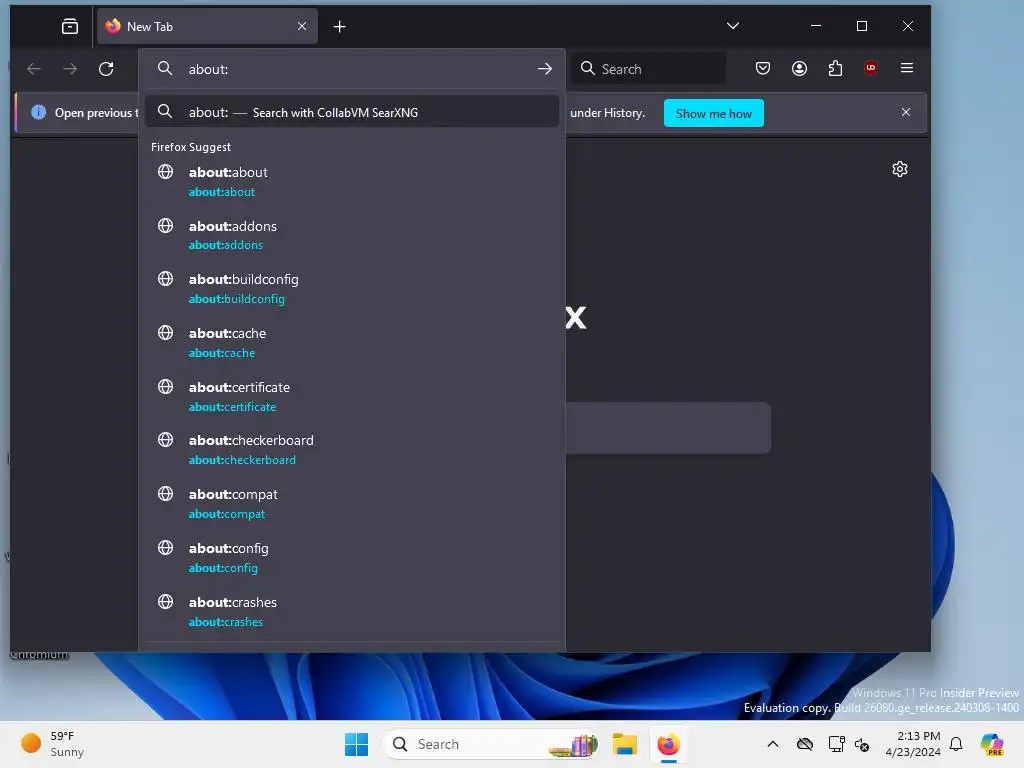Image resolution: width=1024 pixels, height=768 pixels.
Task: Select the about:checkerboard suggestion
Action: pyautogui.click(x=353, y=450)
